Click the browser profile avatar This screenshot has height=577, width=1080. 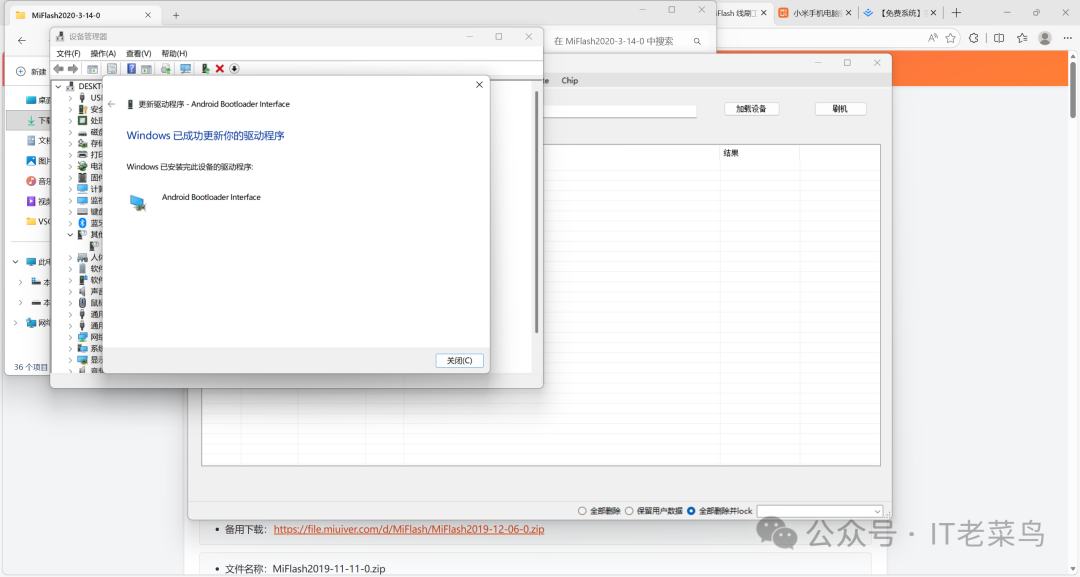(1045, 39)
